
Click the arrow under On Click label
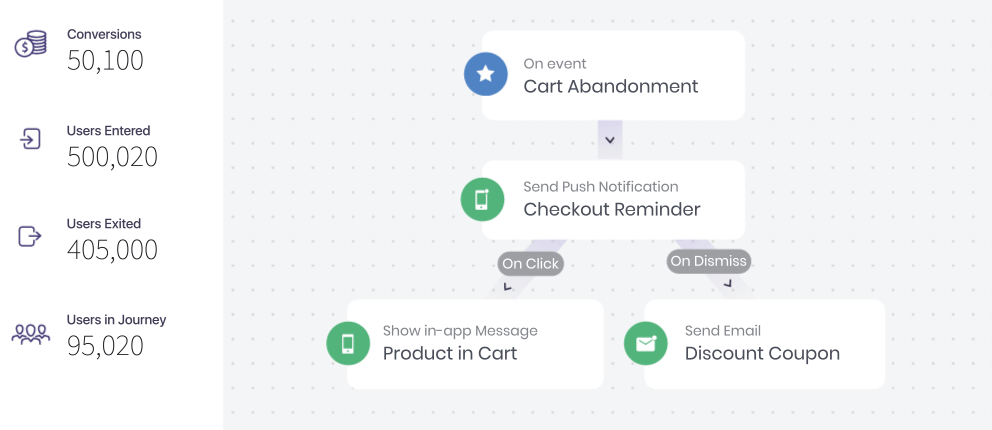pyautogui.click(x=507, y=286)
